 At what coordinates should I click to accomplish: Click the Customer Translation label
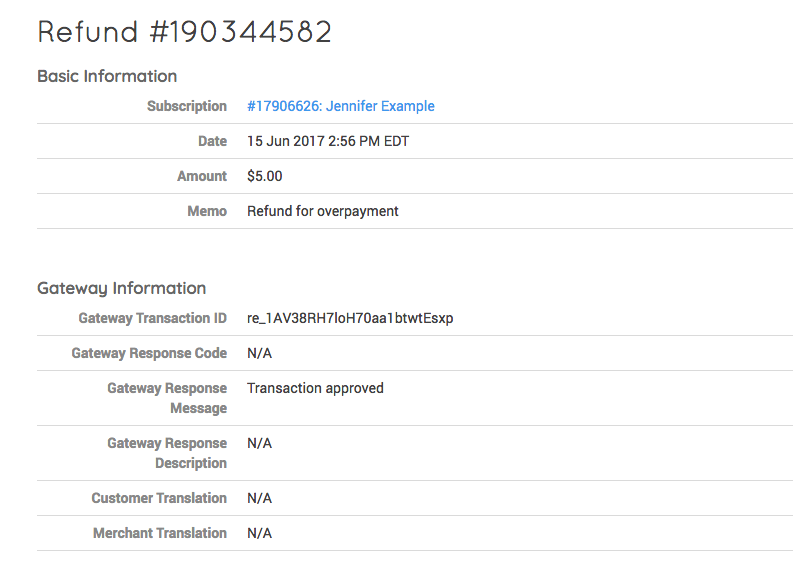159,498
